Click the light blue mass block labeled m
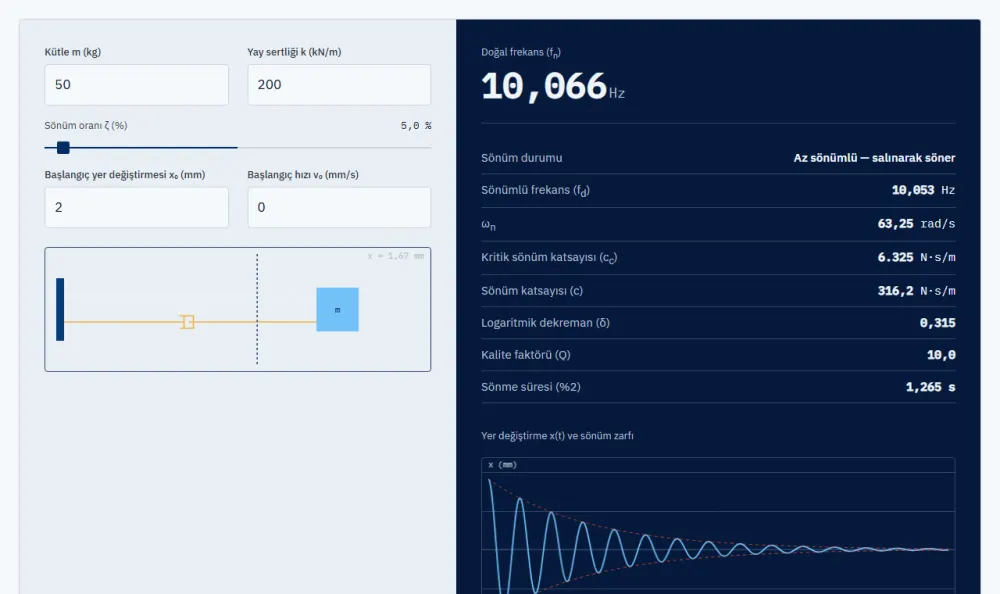The width and height of the screenshot is (1000, 594). tap(337, 309)
